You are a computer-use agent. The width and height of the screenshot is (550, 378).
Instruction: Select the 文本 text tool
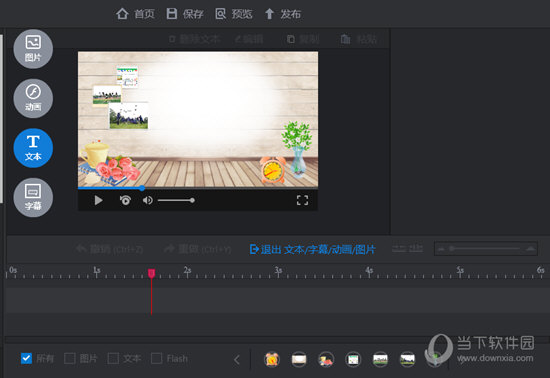[x=33, y=148]
